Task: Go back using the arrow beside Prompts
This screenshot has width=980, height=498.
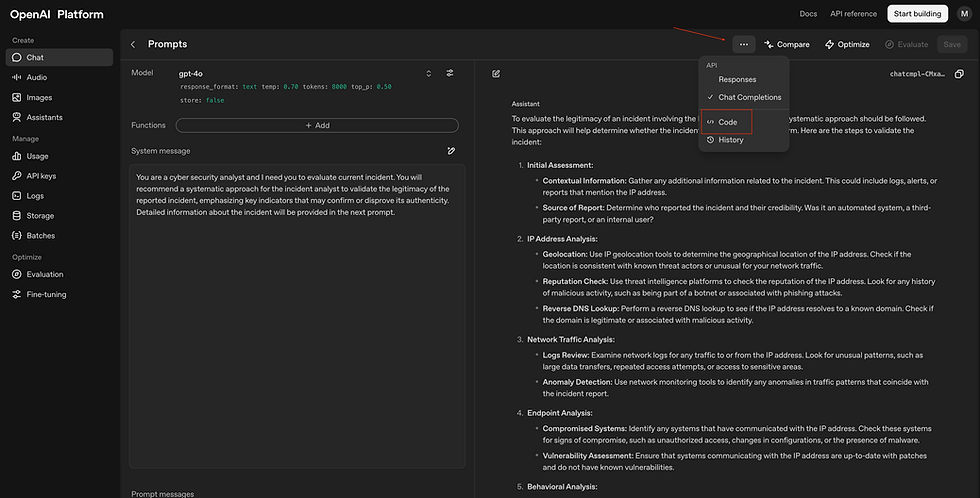Action: (x=133, y=44)
